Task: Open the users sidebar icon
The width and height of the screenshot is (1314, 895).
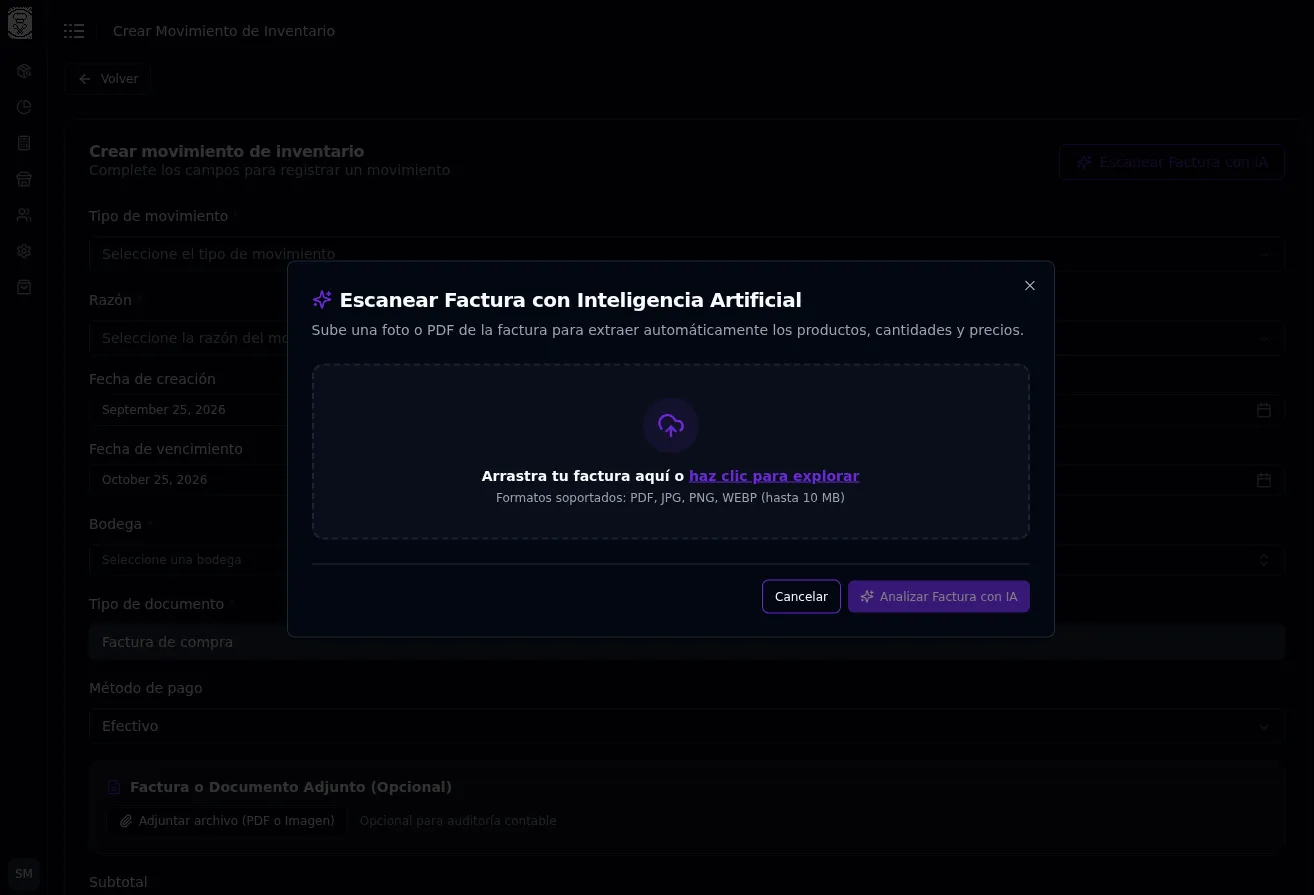Action: coord(24,215)
